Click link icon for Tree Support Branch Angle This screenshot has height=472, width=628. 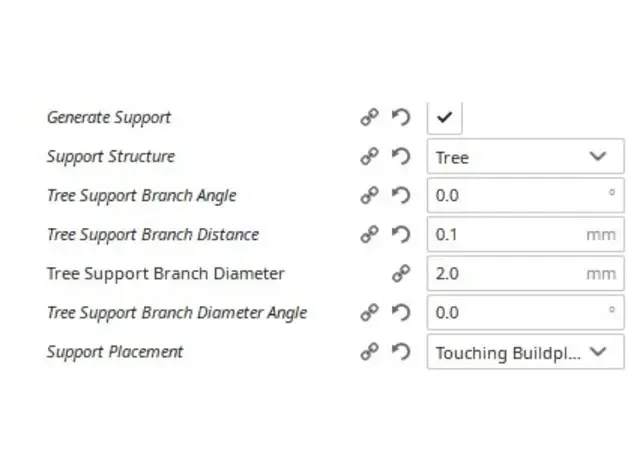pyautogui.click(x=370, y=195)
